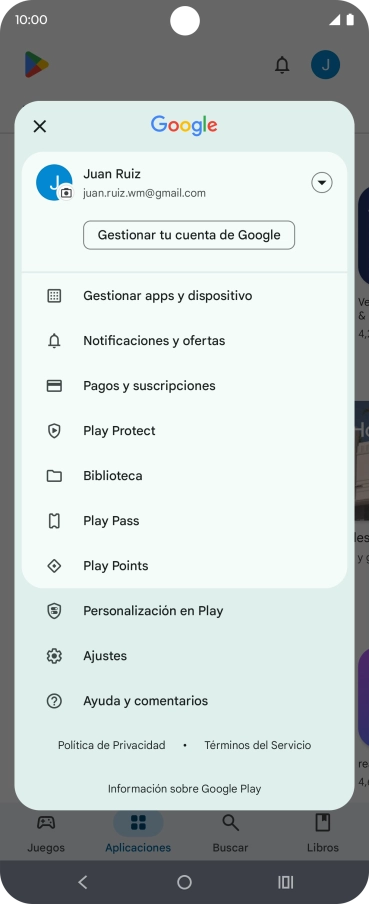
Task: Tap the Notificaciones y ofertas bell icon
Action: pos(54,341)
